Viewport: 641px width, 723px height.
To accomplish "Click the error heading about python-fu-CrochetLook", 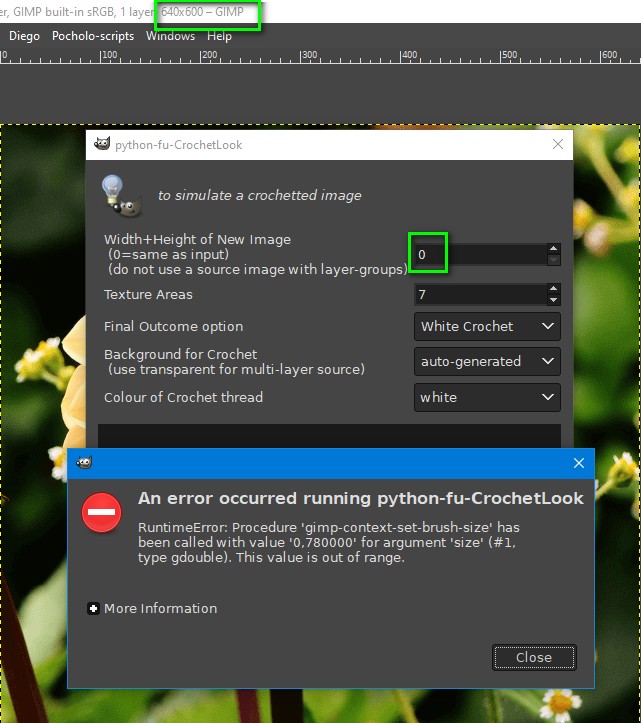I will coord(361,498).
